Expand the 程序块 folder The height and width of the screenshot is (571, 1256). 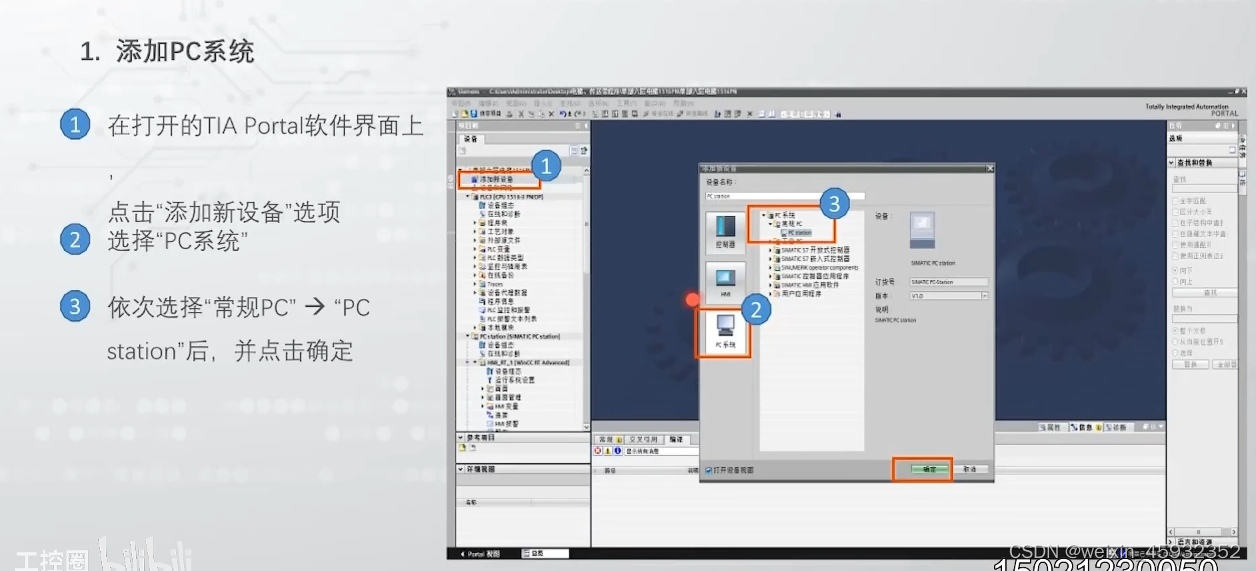click(x=475, y=223)
